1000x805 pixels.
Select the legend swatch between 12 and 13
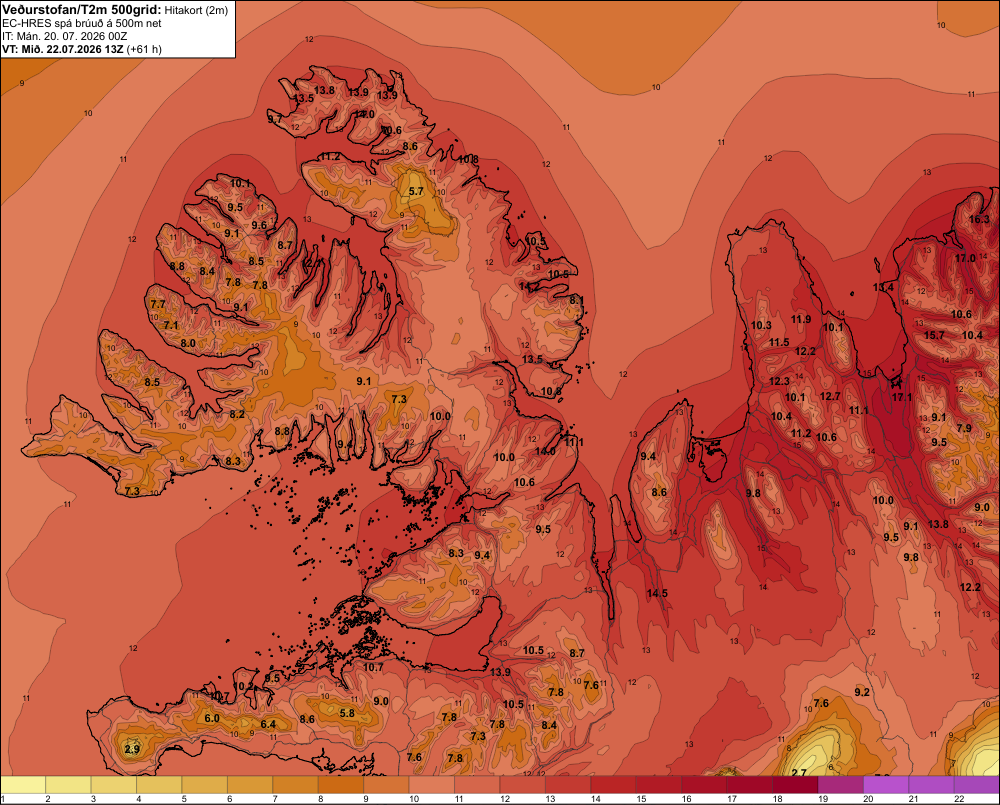coord(523,785)
